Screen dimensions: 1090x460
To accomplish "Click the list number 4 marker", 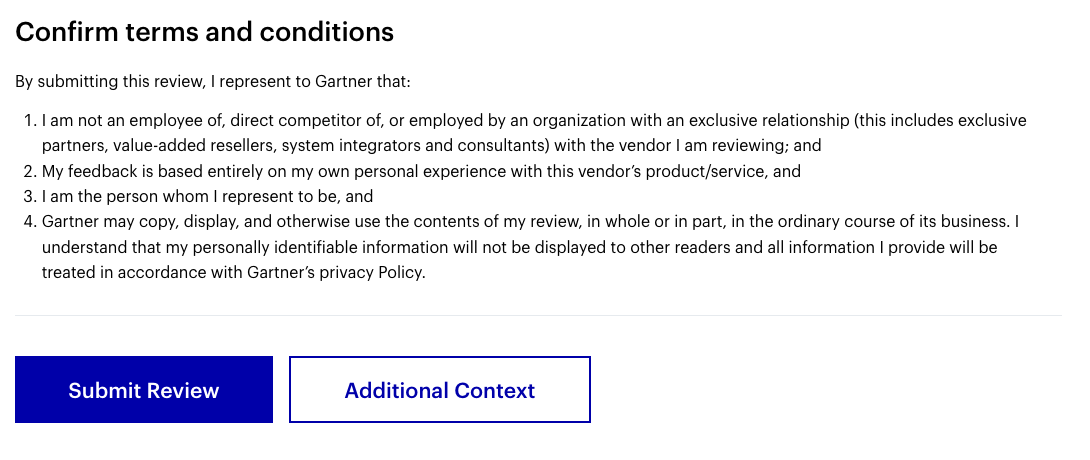I will pyautogui.click(x=30, y=222).
